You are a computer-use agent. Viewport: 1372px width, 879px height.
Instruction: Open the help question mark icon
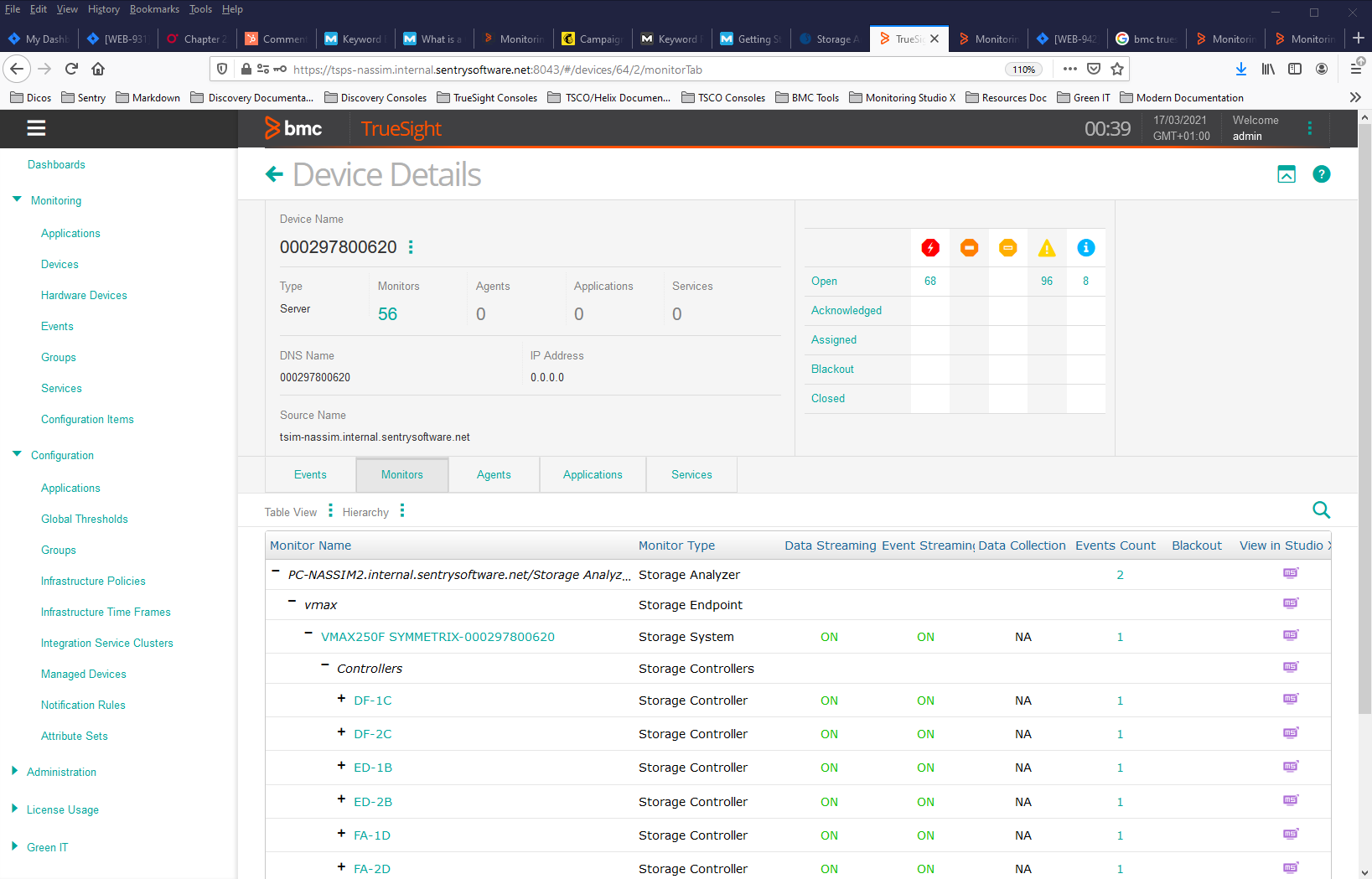click(1322, 174)
